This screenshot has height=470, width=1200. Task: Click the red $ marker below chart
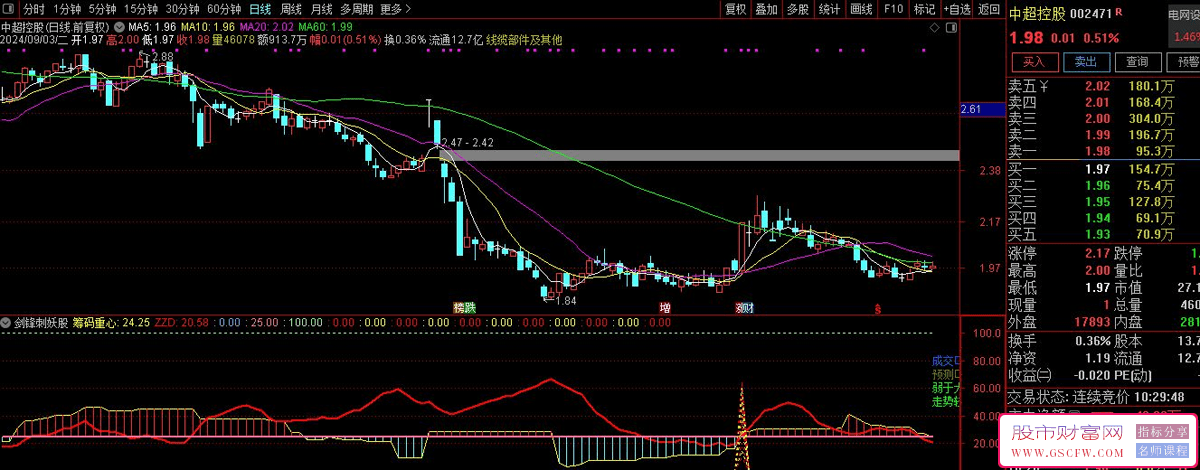tap(878, 308)
